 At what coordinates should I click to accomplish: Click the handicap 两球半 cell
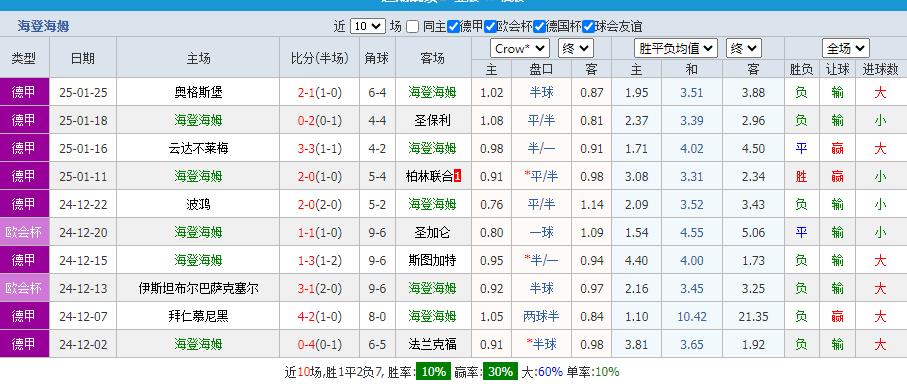[541, 316]
